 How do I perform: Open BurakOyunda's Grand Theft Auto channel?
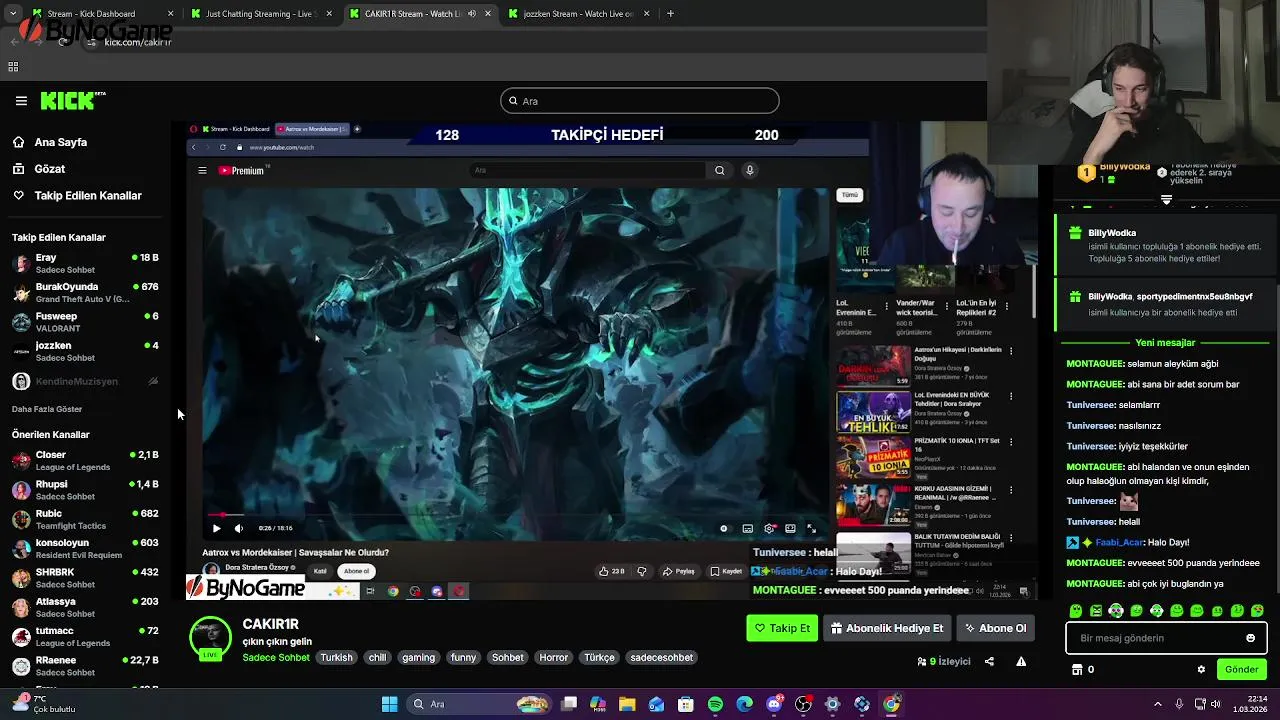click(x=85, y=292)
